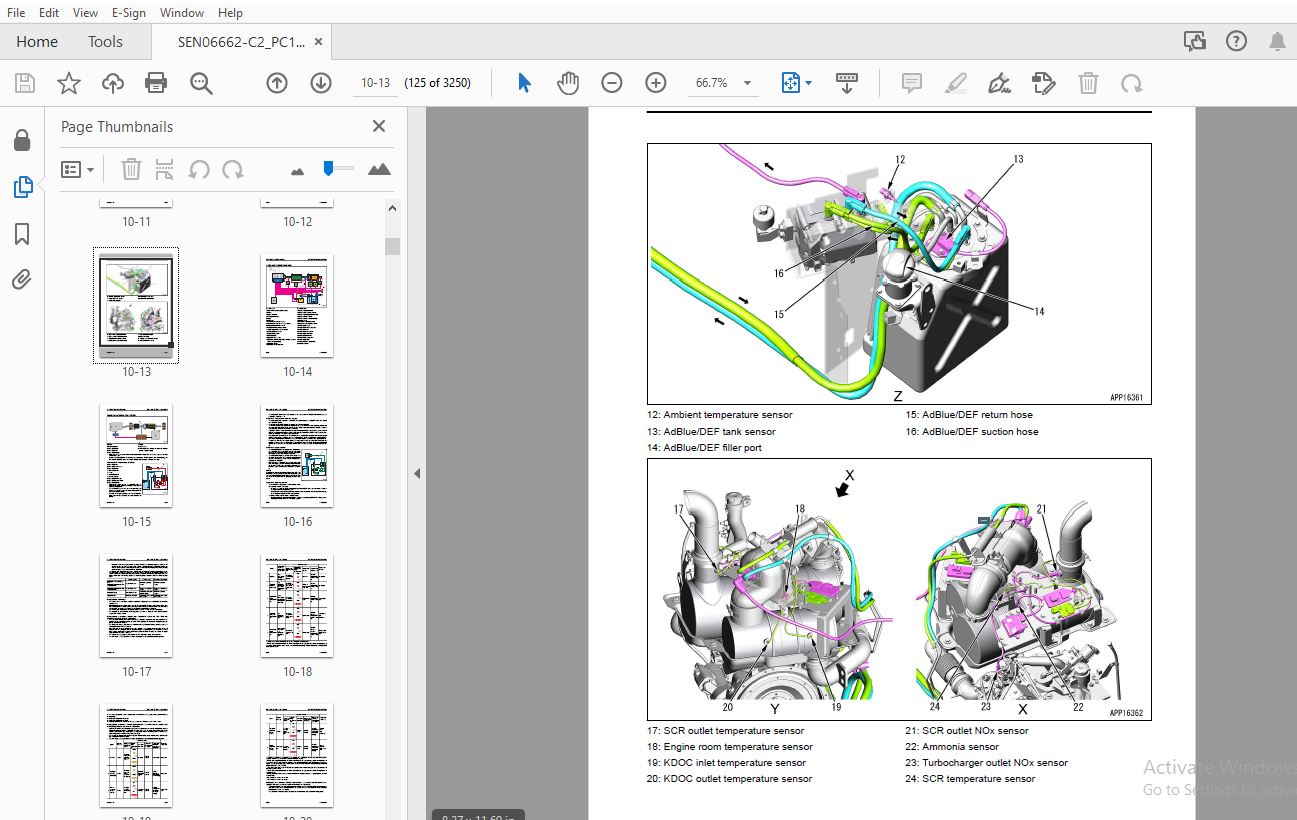The image size is (1297, 820).
Task: Open the E-Sign menu
Action: tap(128, 12)
